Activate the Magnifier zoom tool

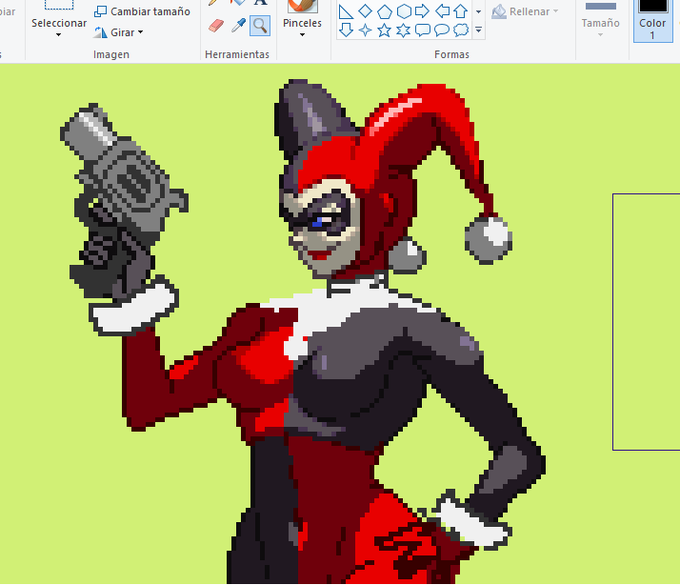tap(260, 26)
